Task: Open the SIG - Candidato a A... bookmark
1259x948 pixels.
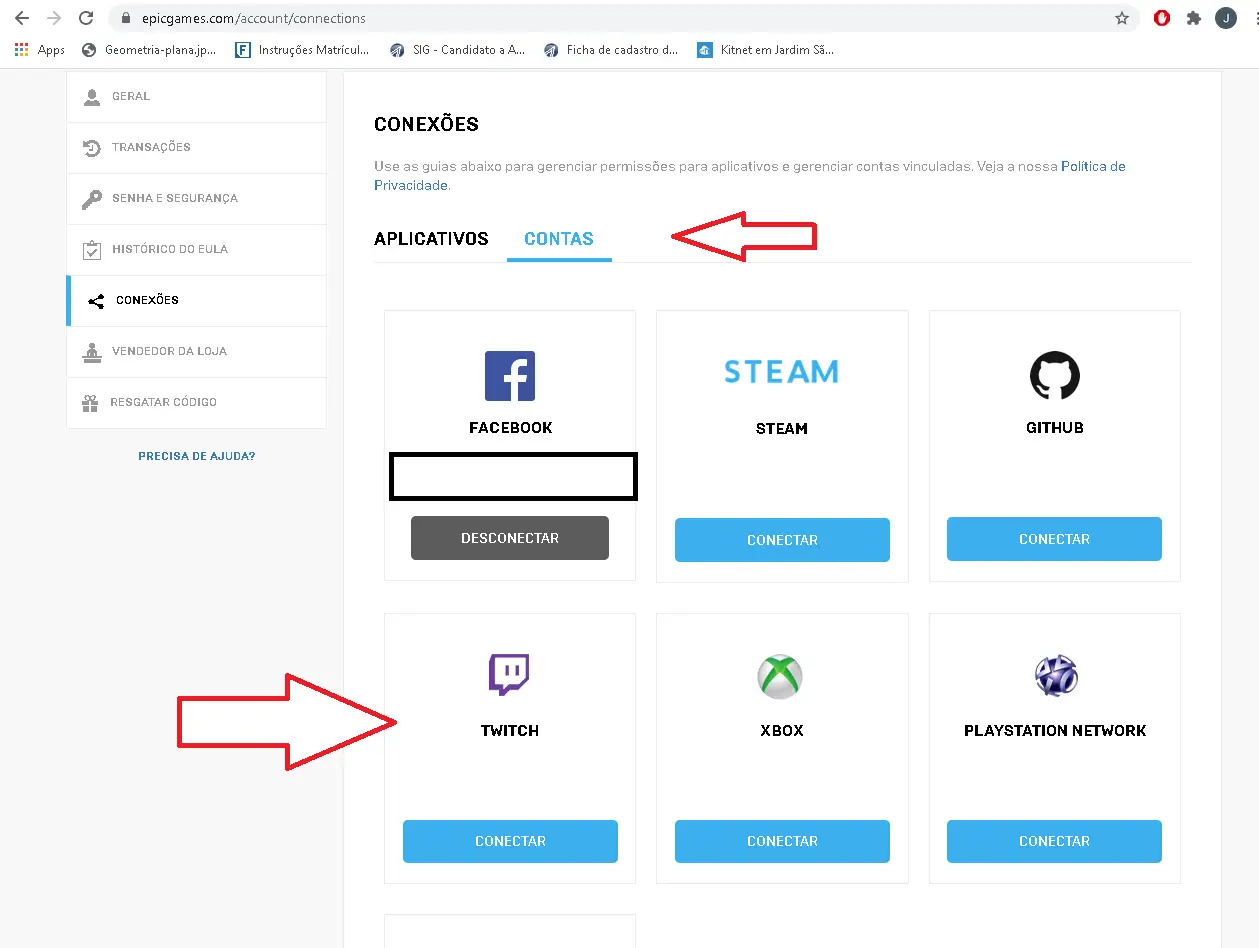Action: tap(457, 49)
